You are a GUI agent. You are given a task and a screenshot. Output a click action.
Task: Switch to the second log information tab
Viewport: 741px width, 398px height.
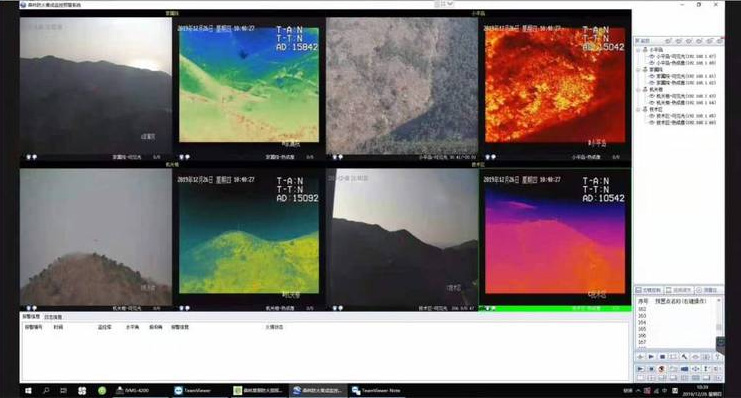pos(53,317)
